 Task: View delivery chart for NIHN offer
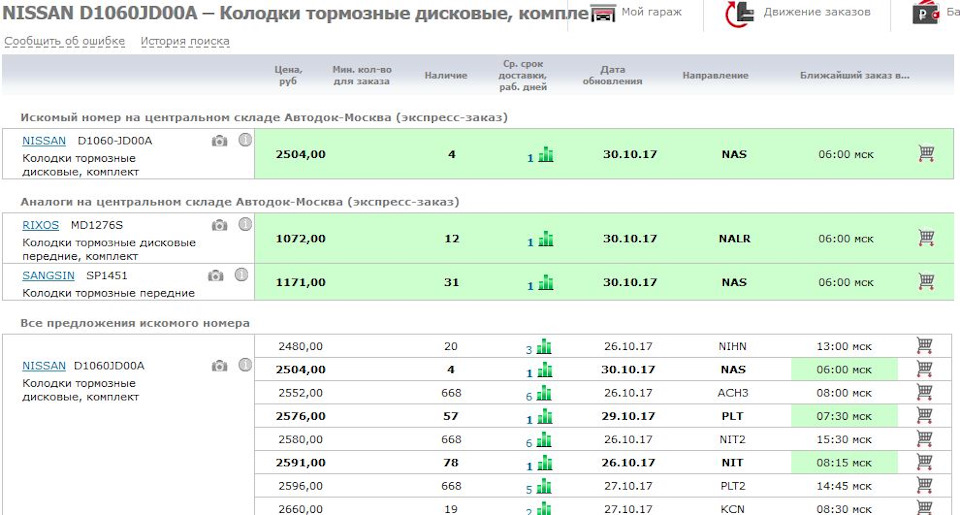[x=544, y=347]
